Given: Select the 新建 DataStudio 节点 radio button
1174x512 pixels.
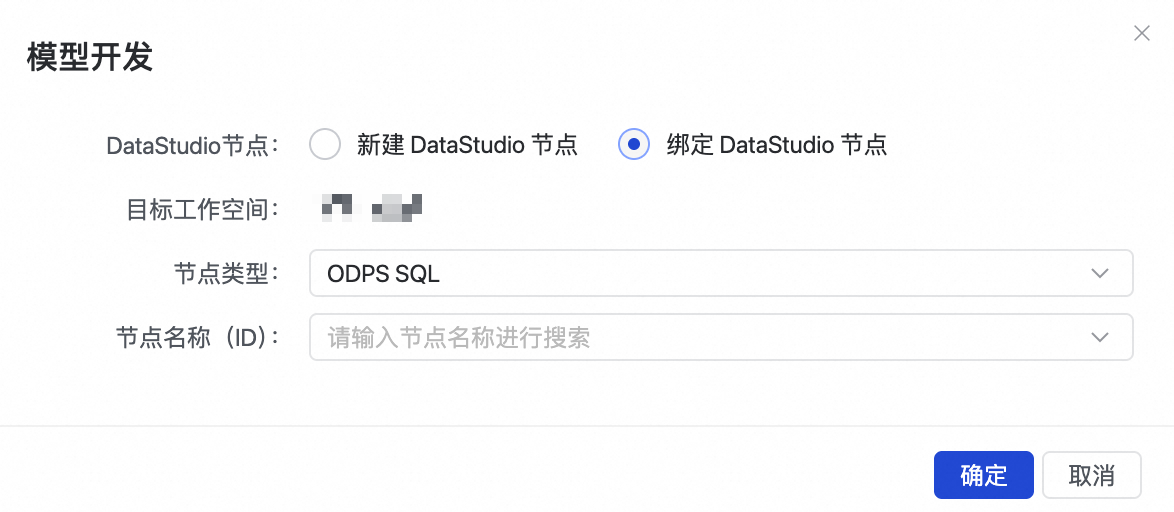Looking at the screenshot, I should [x=325, y=145].
